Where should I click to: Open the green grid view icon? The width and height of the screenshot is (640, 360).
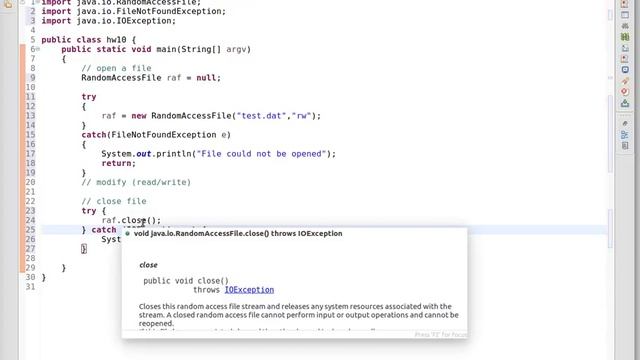[625, 37]
